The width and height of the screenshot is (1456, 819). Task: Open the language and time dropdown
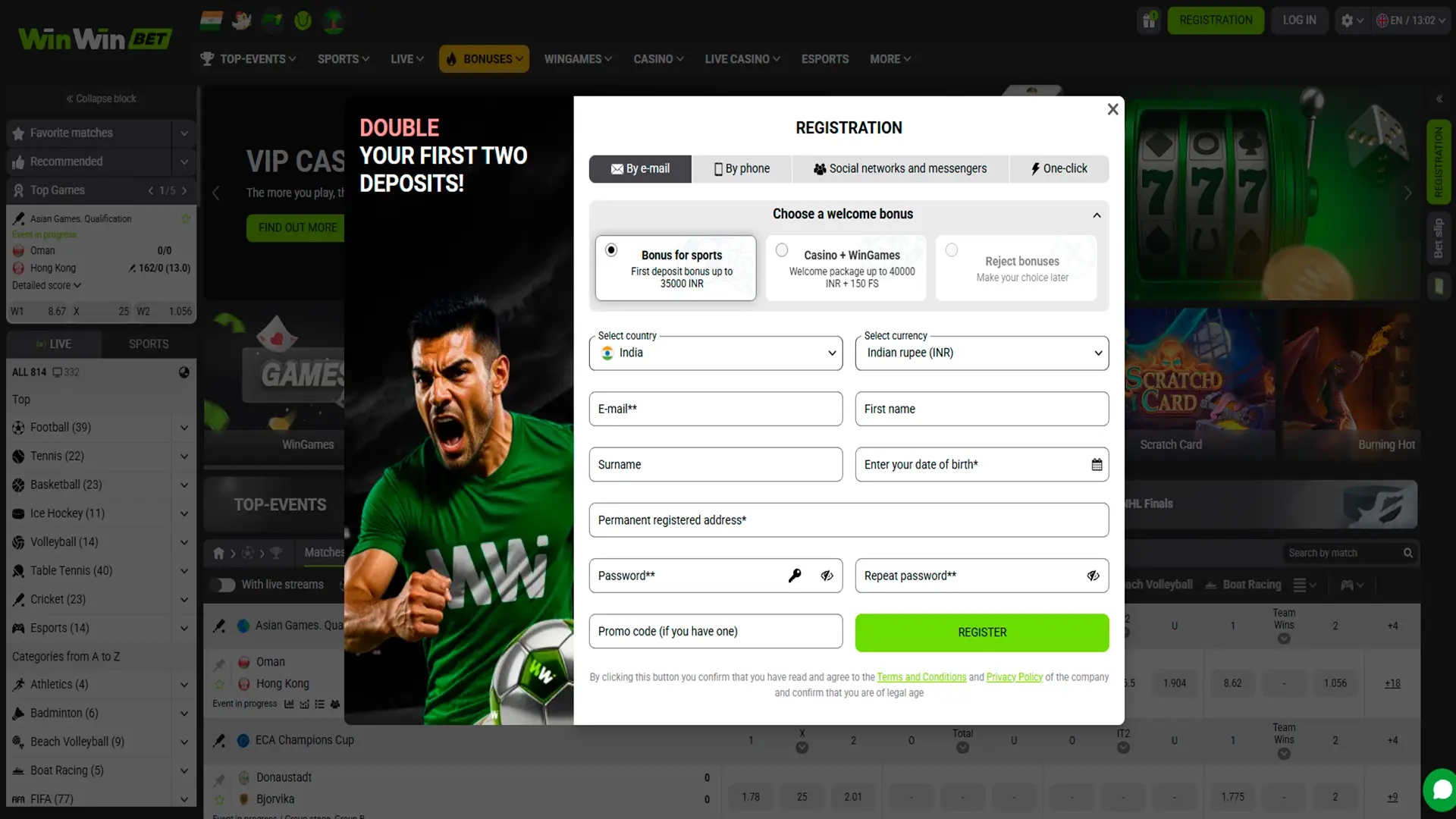point(1411,20)
